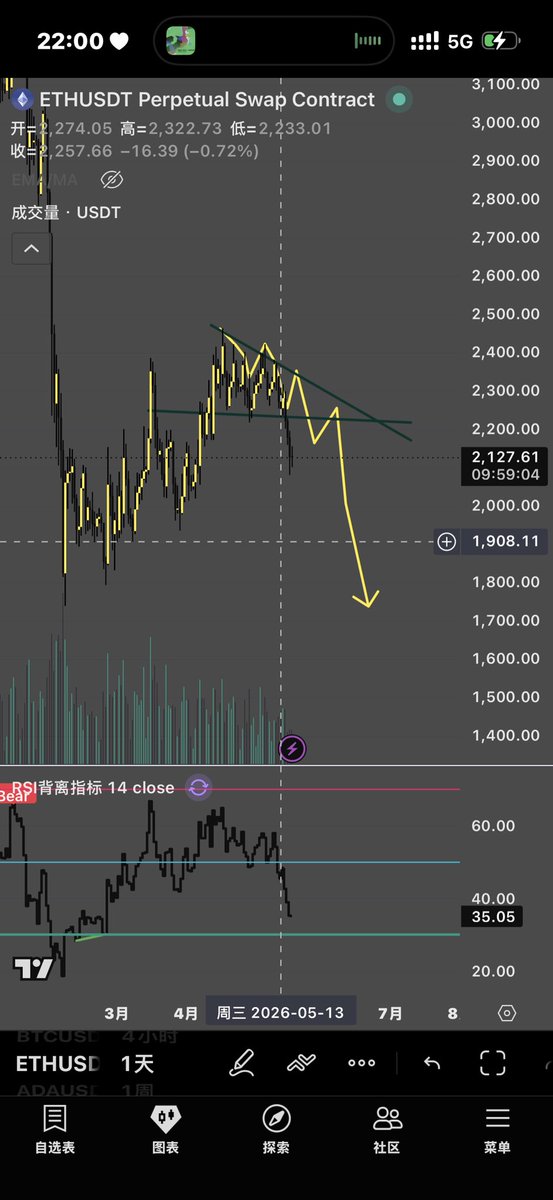Screen dimensions: 553x1200
Task: Tap the current price label 2,127.61
Action: 505,456
